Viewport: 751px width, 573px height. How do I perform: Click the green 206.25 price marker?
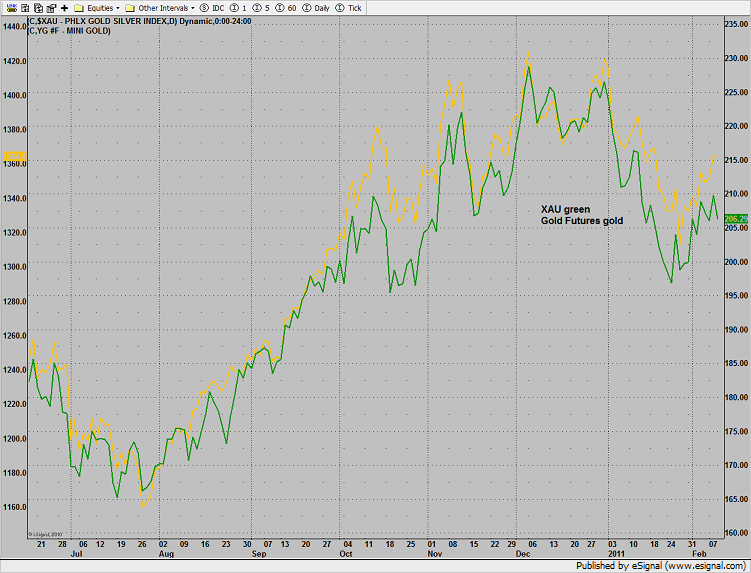pyautogui.click(x=735, y=218)
